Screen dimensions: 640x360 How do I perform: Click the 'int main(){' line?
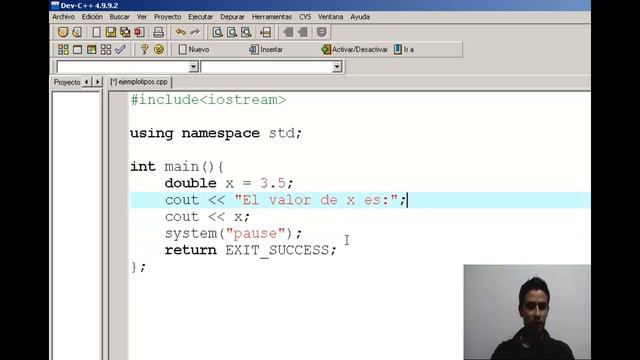177,167
